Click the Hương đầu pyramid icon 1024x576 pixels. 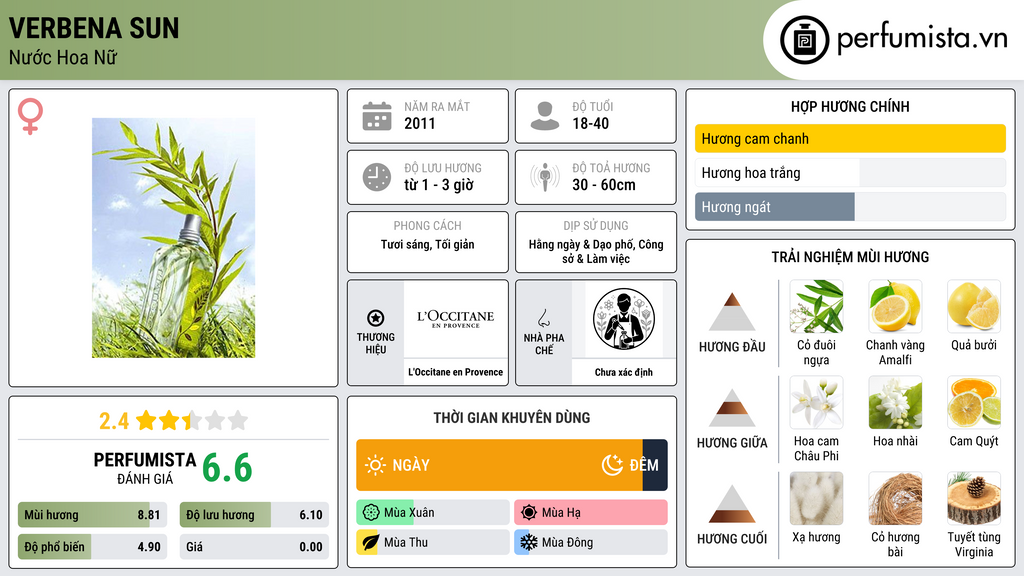(732, 312)
